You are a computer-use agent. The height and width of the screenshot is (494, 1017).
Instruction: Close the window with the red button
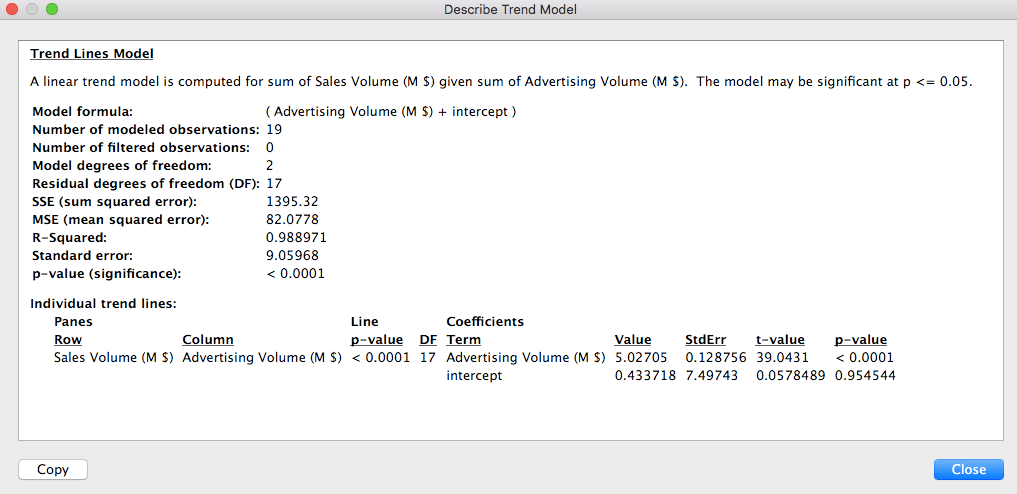[14, 9]
